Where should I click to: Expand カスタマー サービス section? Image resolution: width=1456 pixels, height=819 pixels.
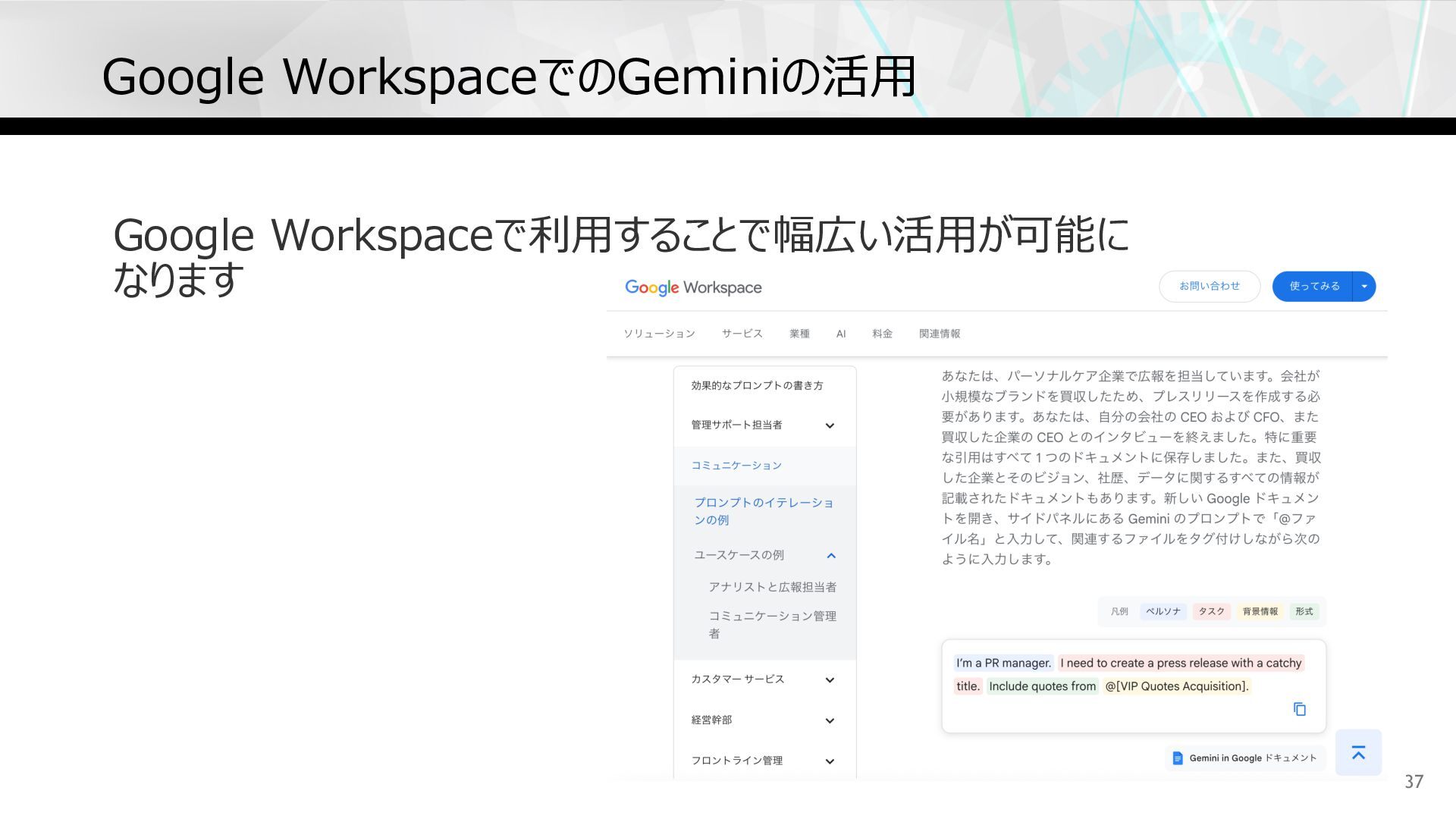pos(830,679)
